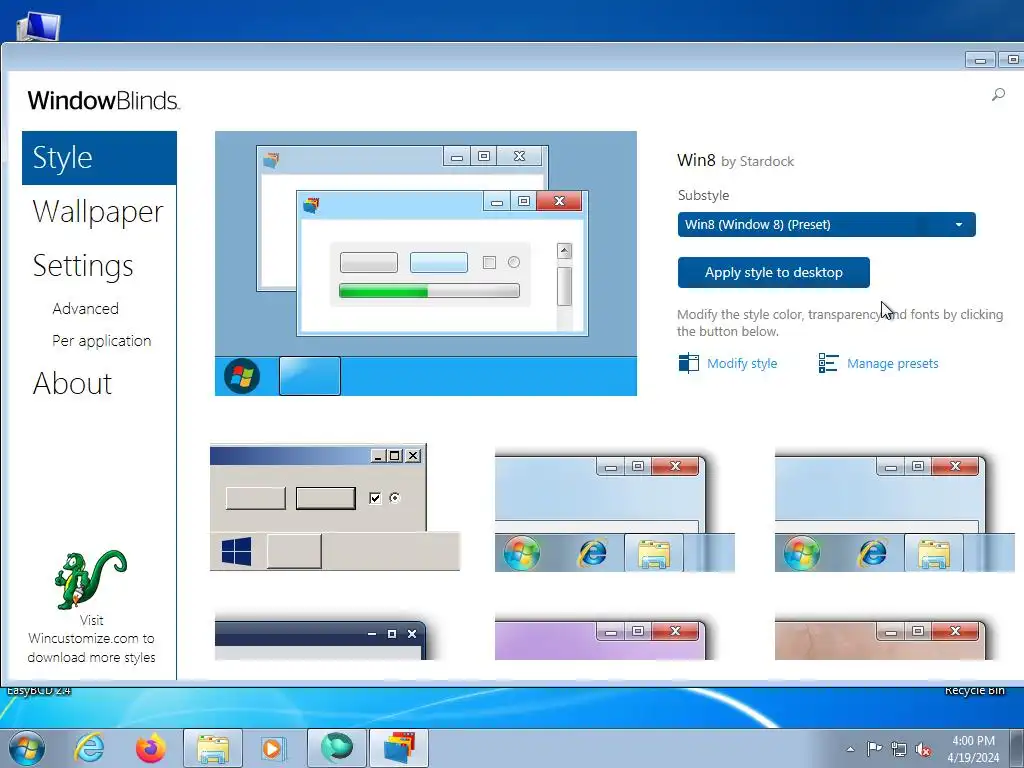The height and width of the screenshot is (768, 1024).
Task: Open Action Center flag tray icon
Action: 874,749
